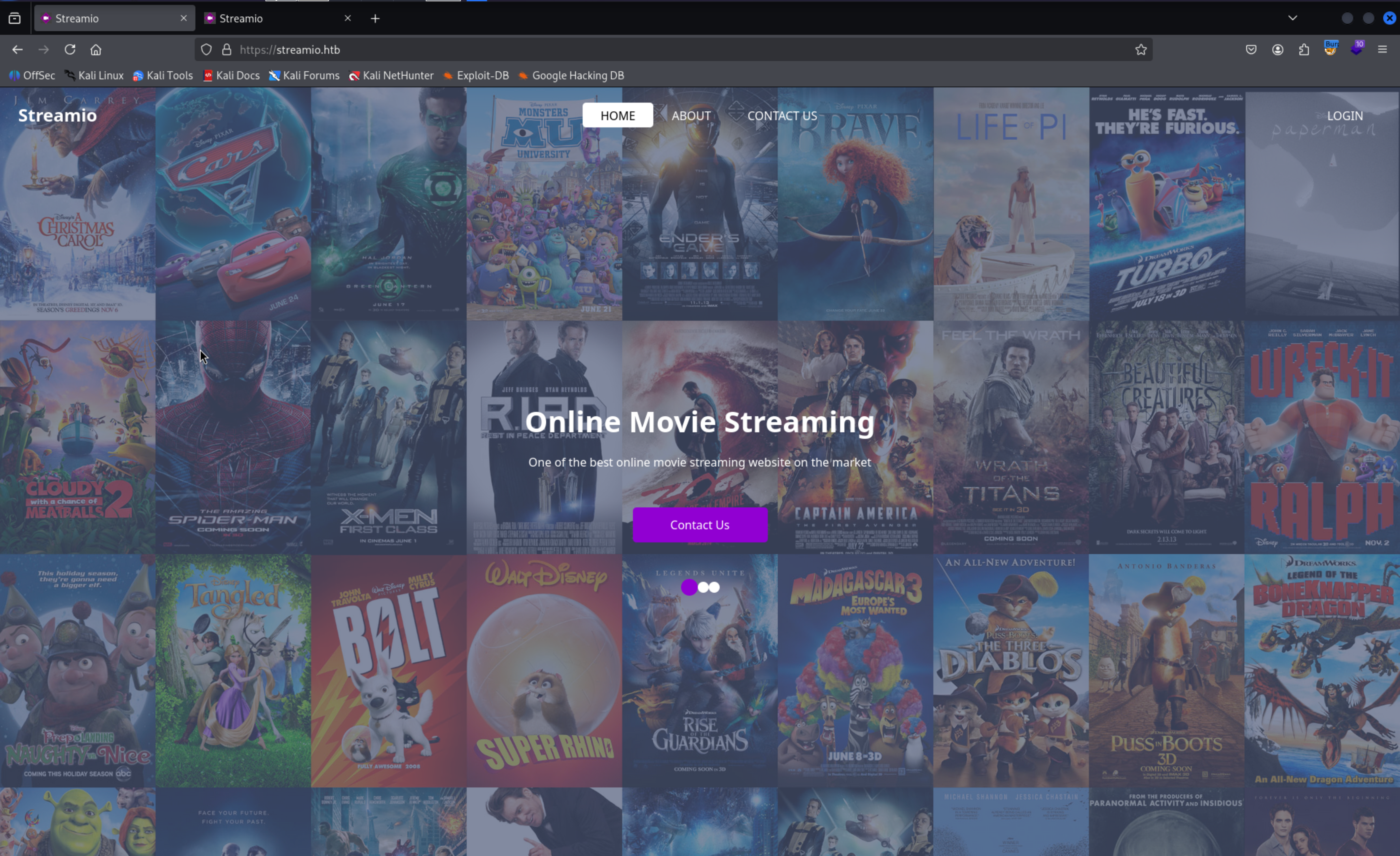Click the purple Contact Us button
Image resolution: width=1400 pixels, height=856 pixels.
tap(700, 525)
